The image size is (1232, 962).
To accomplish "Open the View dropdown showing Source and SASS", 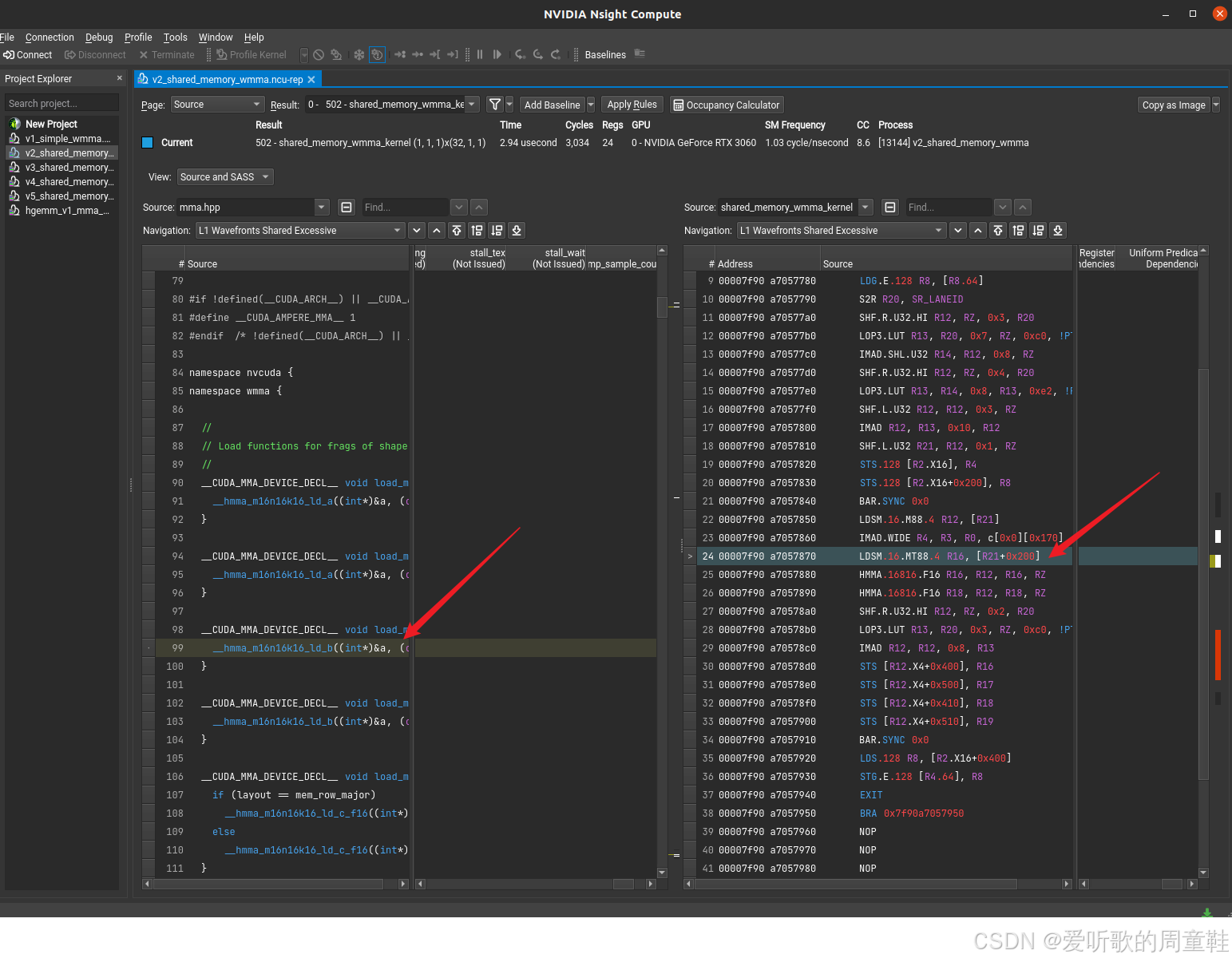I will click(x=225, y=177).
